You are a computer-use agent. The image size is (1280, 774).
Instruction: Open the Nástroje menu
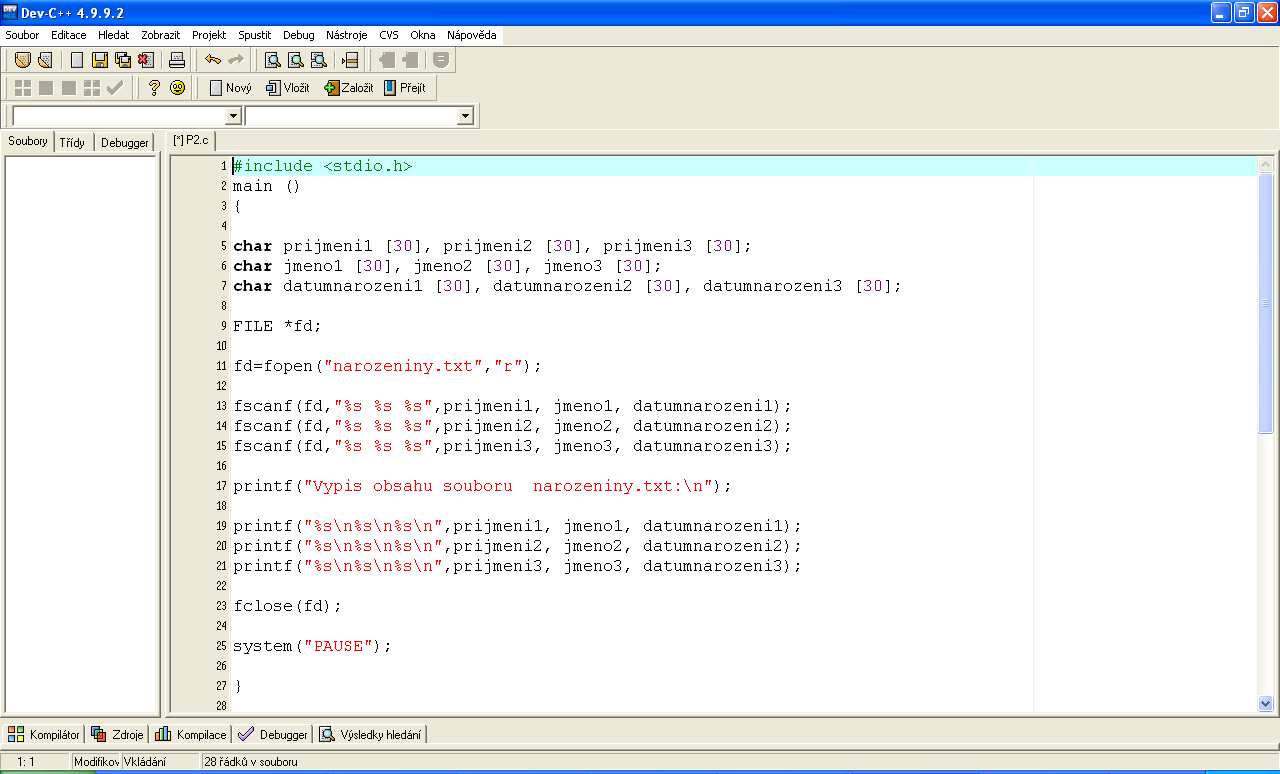pos(347,35)
